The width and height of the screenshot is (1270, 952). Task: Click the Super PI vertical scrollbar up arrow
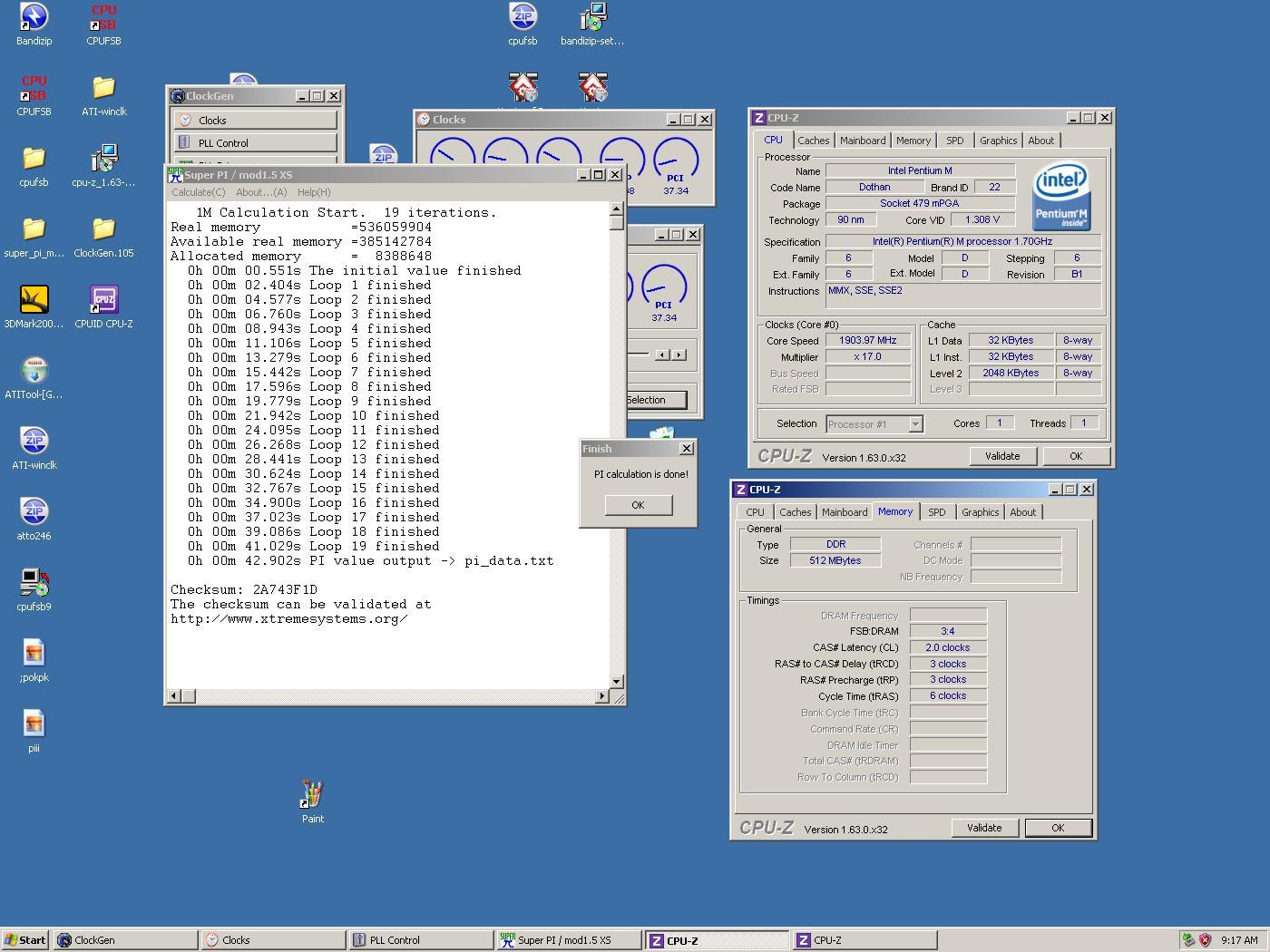click(x=617, y=209)
